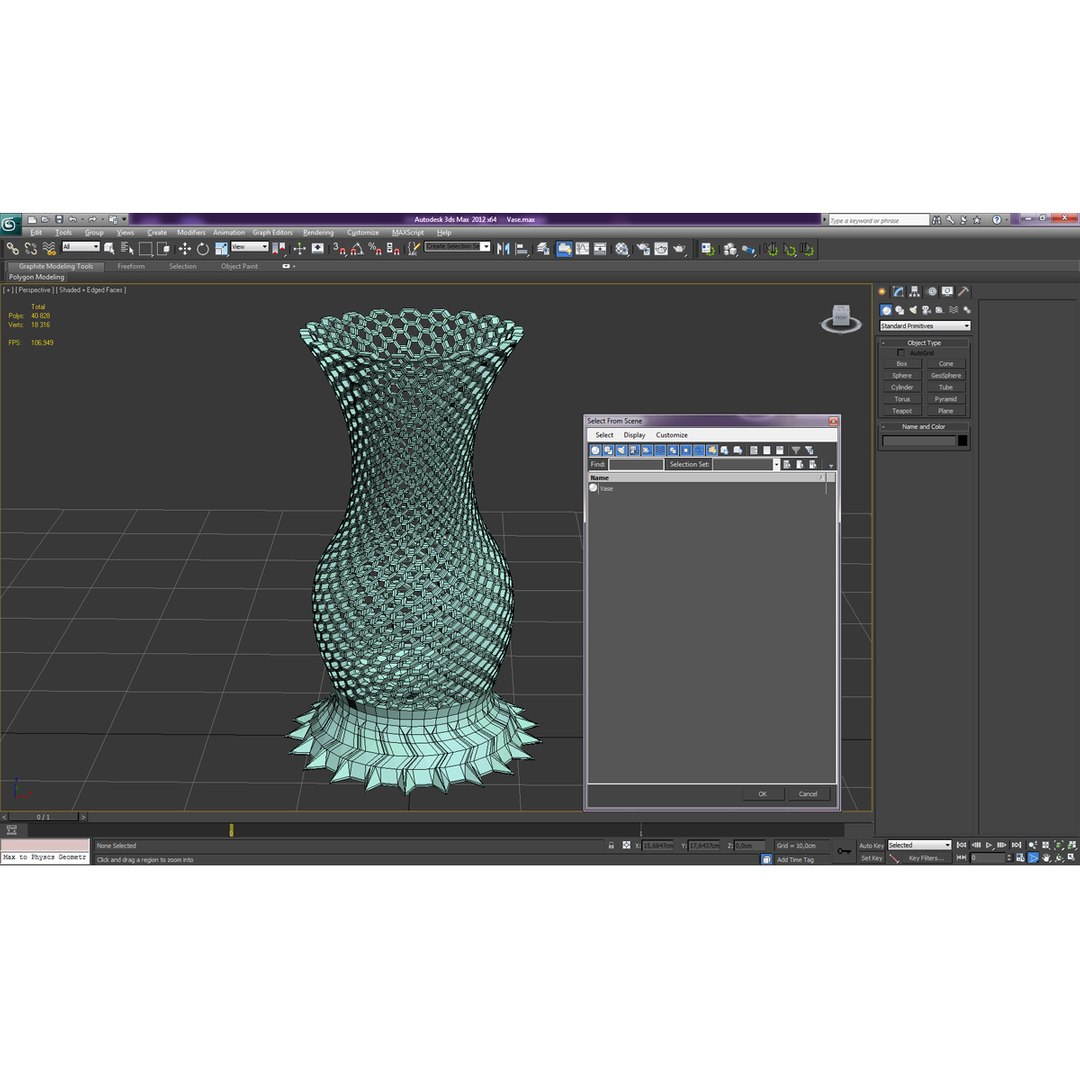Open the Standard Primitives dropdown
The width and height of the screenshot is (1080, 1080).
(x=924, y=326)
